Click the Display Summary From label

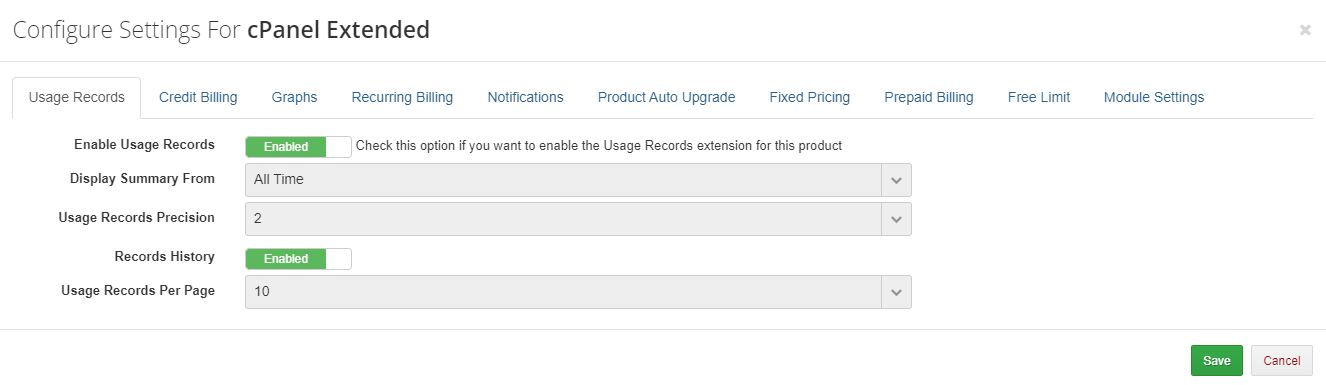142,179
